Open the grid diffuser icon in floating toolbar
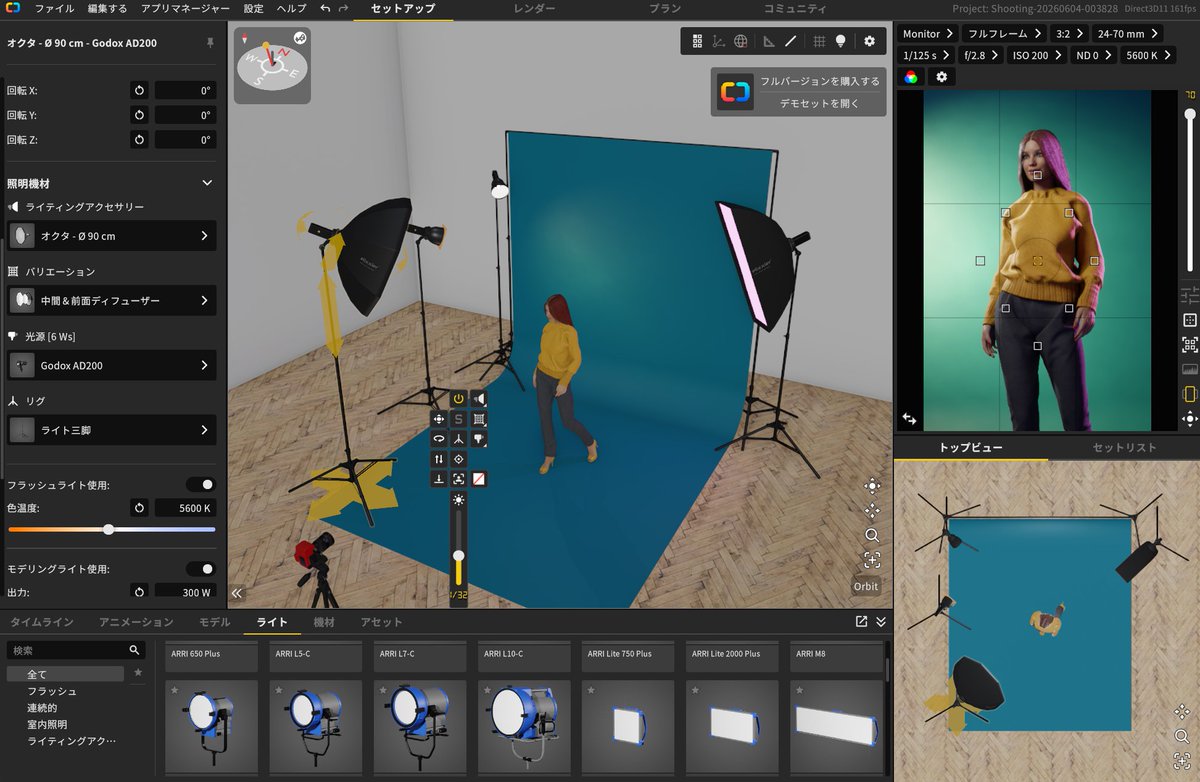Image resolution: width=1200 pixels, height=782 pixels. tap(479, 419)
